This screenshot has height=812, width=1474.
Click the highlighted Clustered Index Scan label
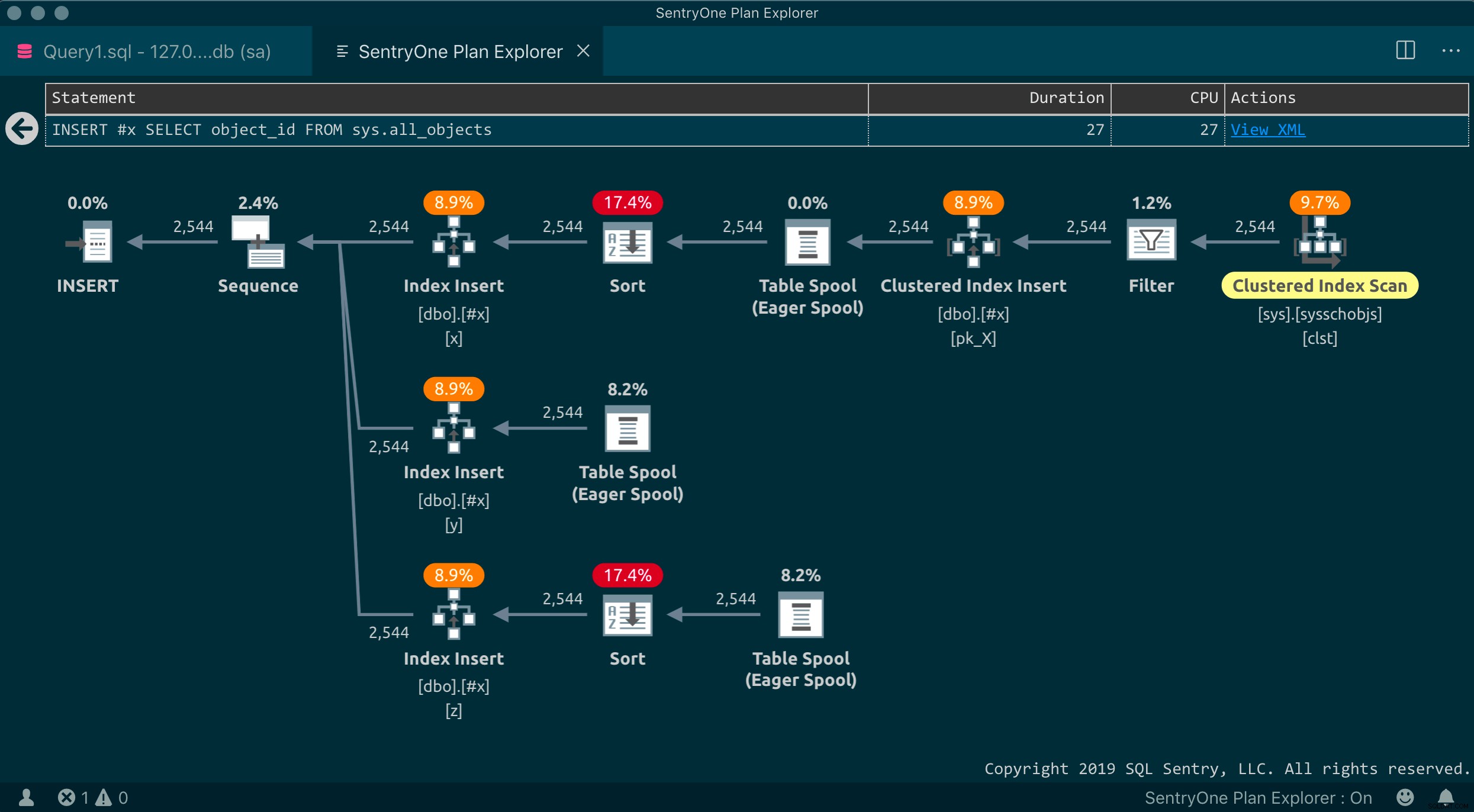1319,286
